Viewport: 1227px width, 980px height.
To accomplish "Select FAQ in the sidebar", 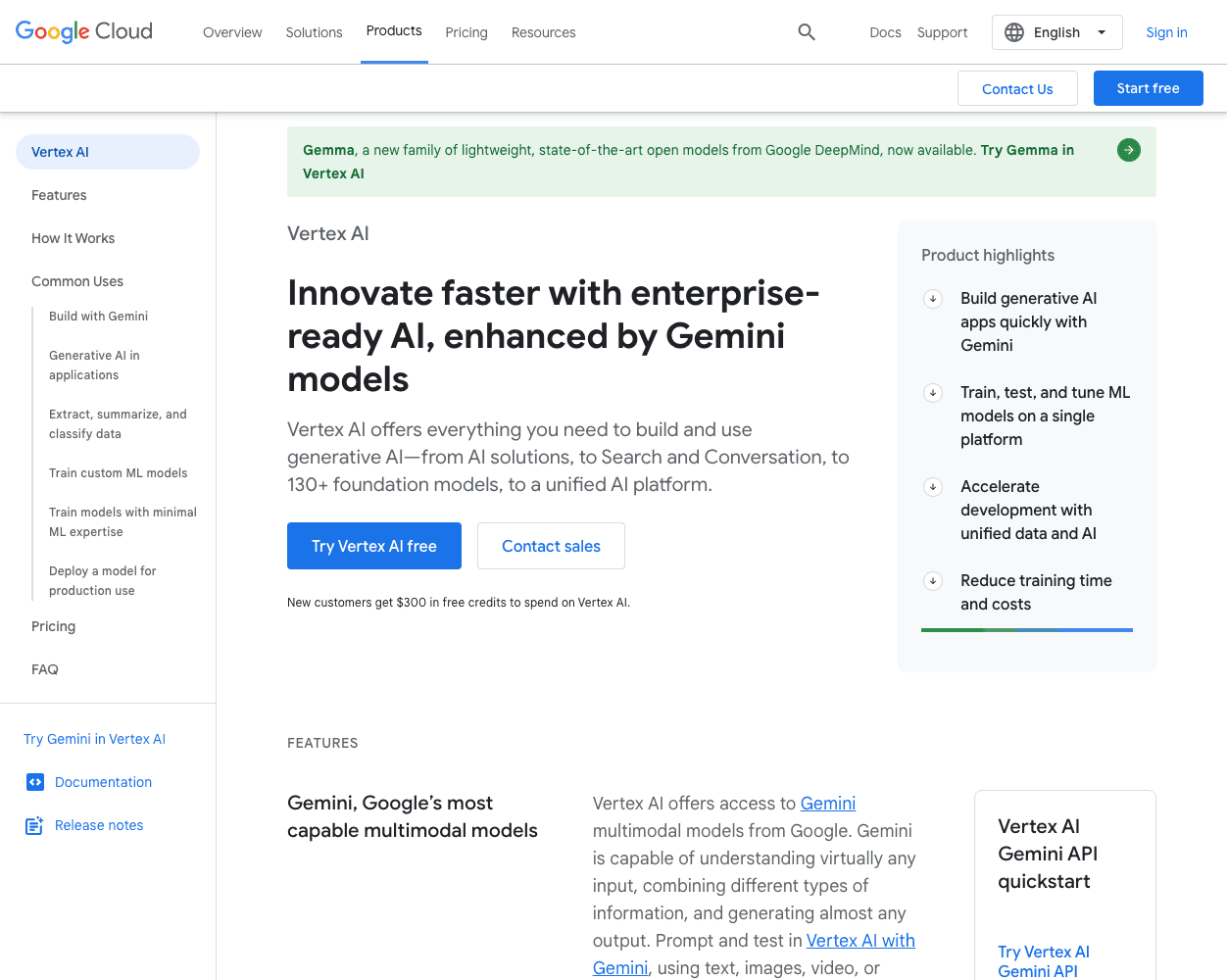I will 45,669.
